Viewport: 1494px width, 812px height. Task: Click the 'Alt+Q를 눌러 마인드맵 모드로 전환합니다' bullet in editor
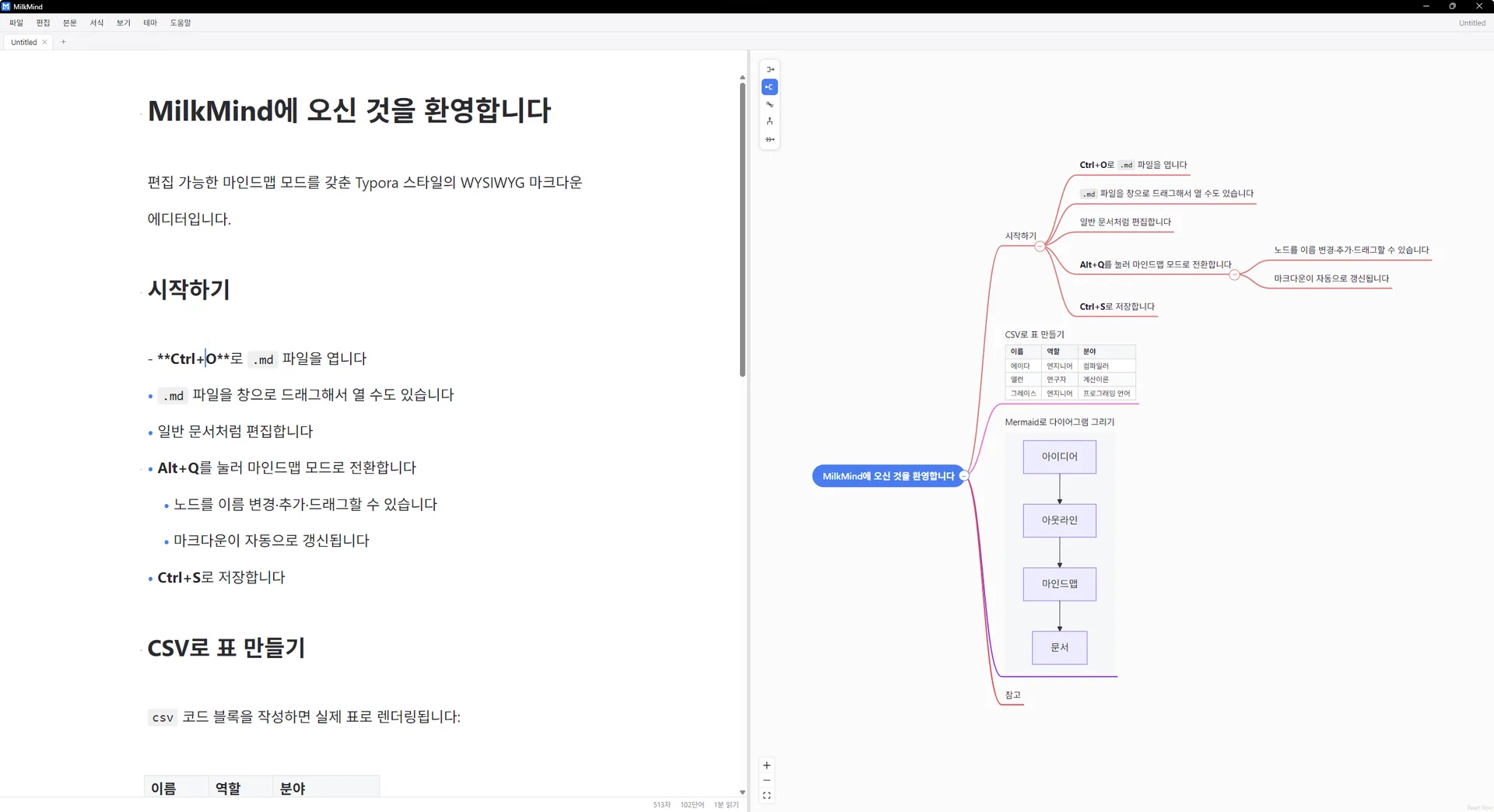click(286, 468)
